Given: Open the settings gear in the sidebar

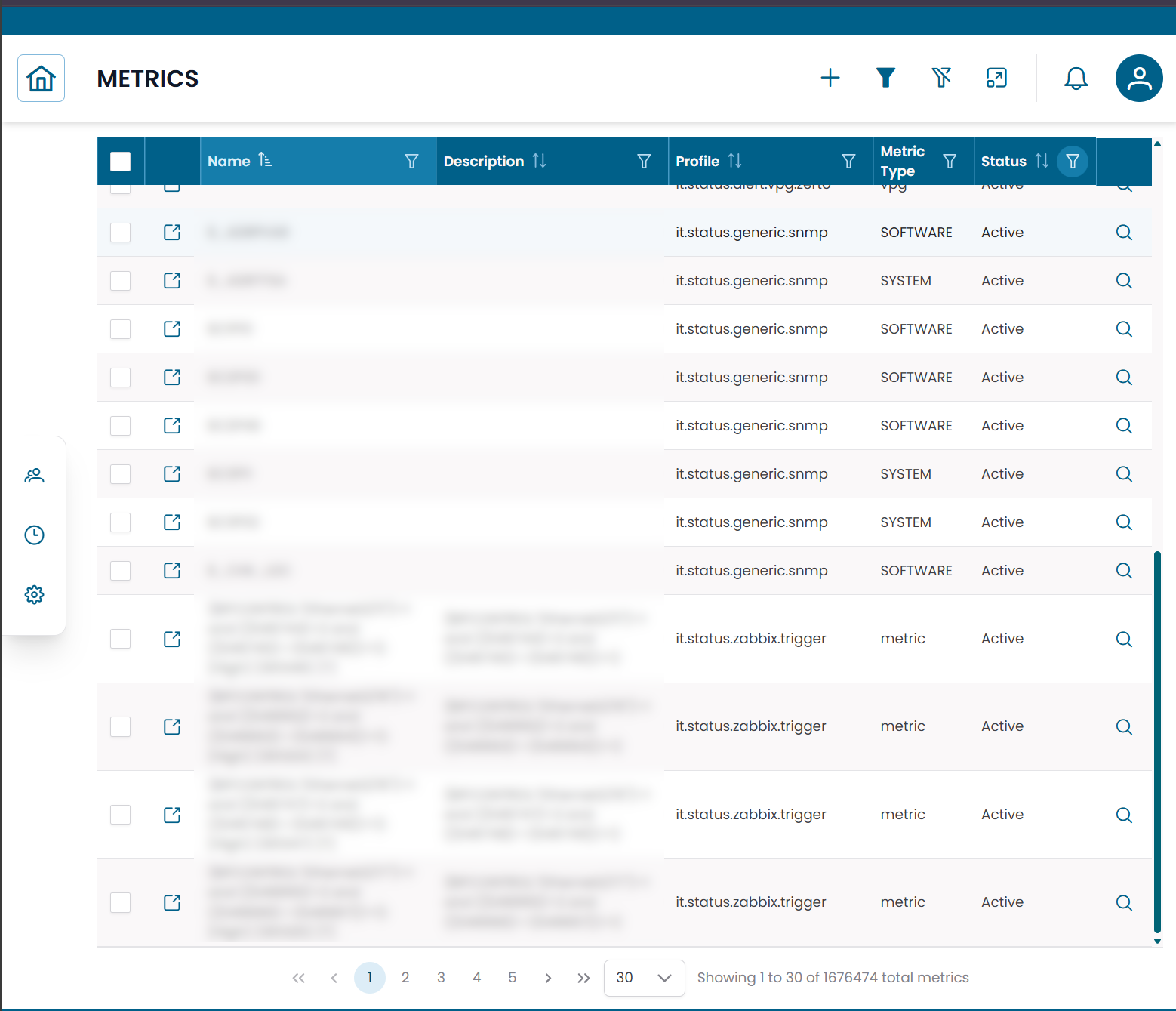Looking at the screenshot, I should click(x=34, y=594).
